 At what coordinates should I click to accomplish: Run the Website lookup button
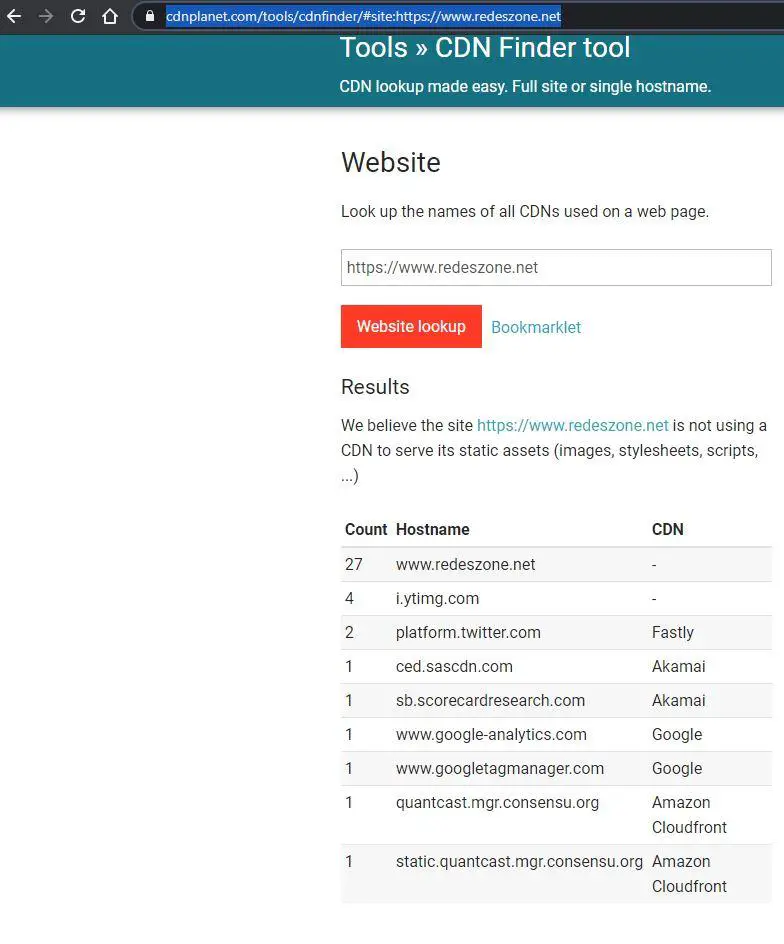[411, 326]
